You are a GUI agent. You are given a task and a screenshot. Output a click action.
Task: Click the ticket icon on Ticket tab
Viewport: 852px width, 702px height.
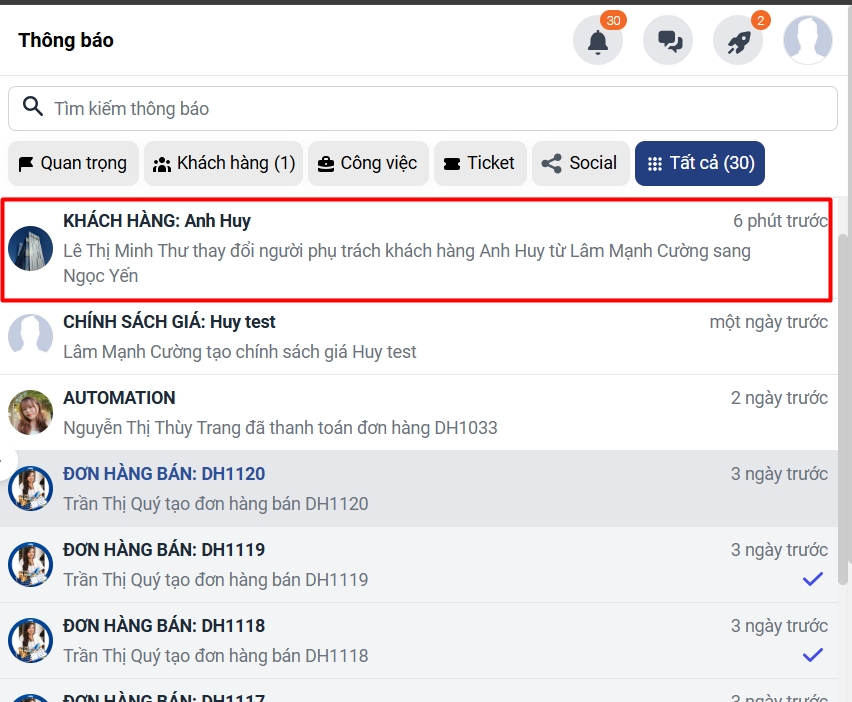point(452,164)
